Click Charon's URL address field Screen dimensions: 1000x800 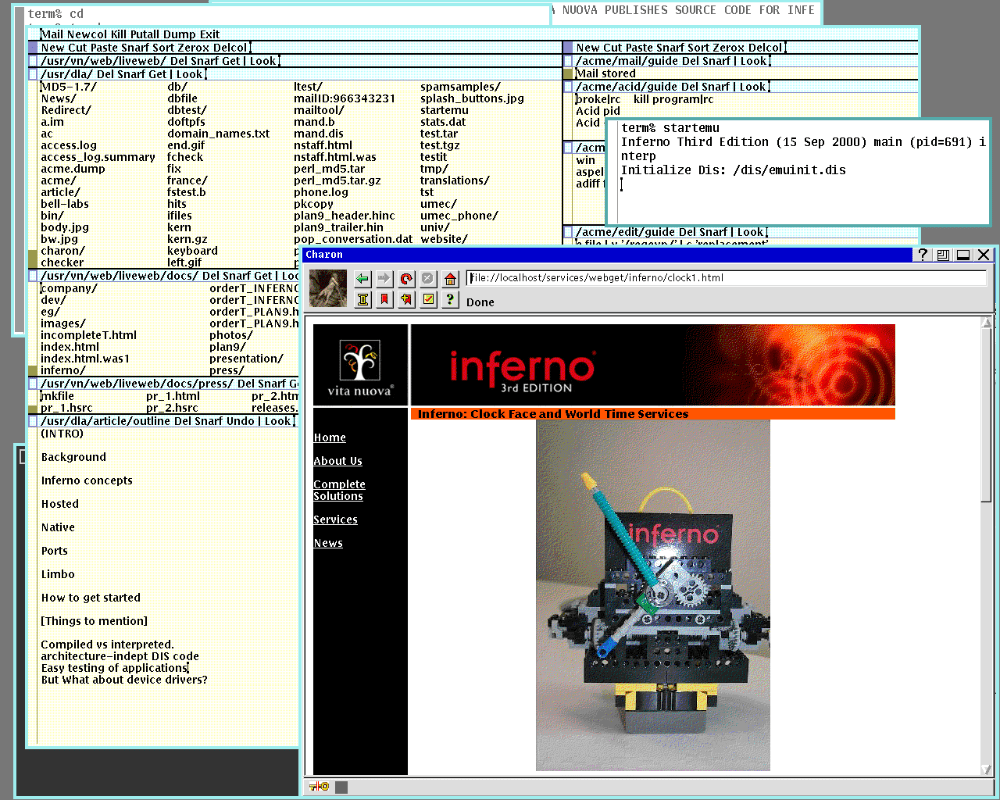pyautogui.click(x=726, y=278)
